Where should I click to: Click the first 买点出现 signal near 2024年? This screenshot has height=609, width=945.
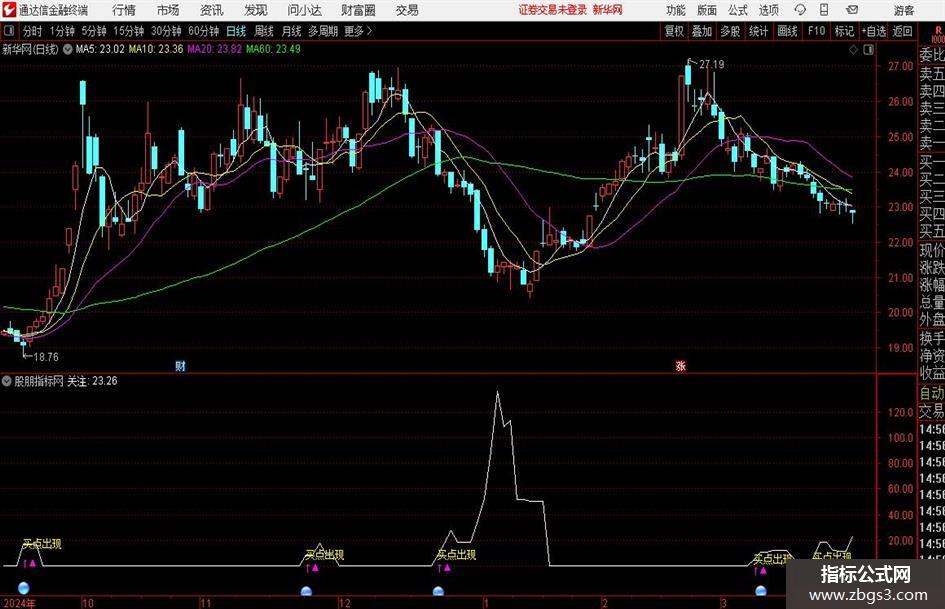click(x=42, y=544)
